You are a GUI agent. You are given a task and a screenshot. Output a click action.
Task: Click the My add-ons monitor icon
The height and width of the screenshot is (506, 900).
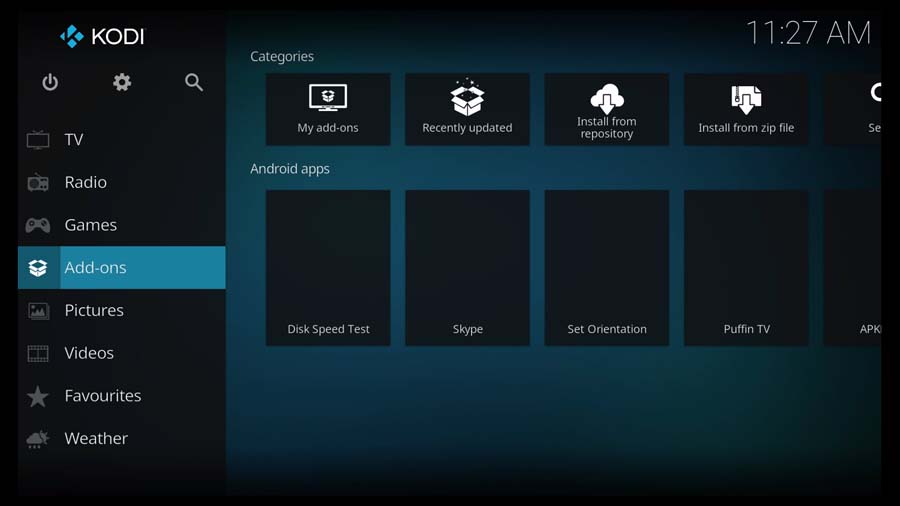[328, 98]
